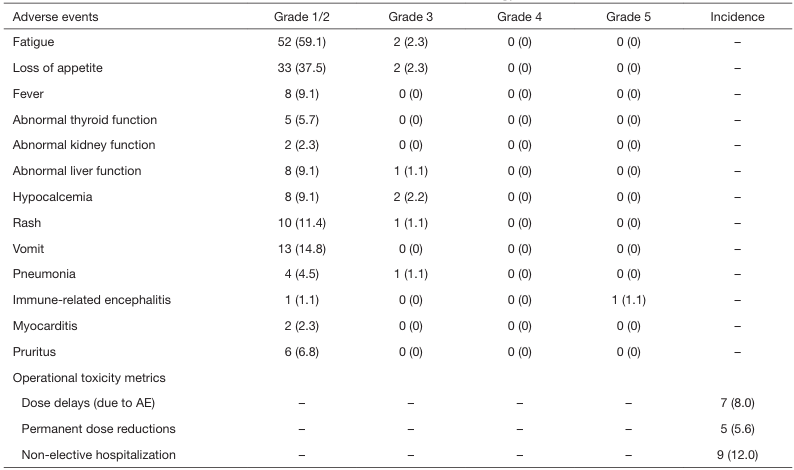Screen dimensions: 794x470
Task: Select Non-elective hospitalization value 9 (12.0)
Action: (737, 455)
